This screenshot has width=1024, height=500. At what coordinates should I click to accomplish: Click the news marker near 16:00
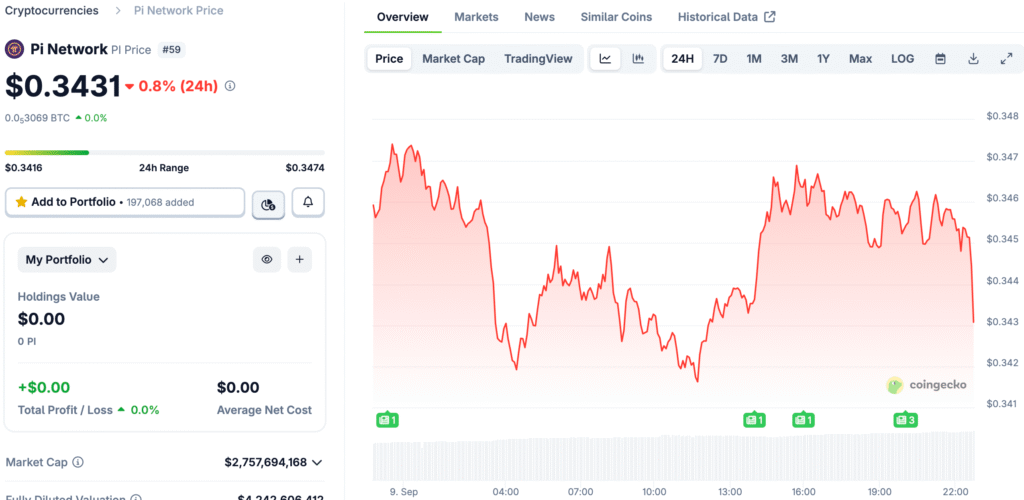pyautogui.click(x=803, y=420)
